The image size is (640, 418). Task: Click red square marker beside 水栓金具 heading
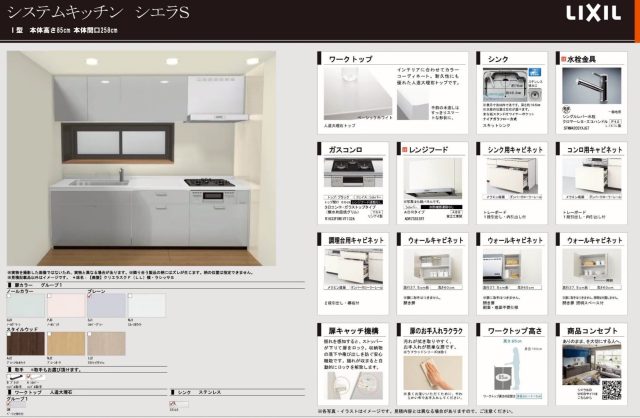click(x=564, y=59)
